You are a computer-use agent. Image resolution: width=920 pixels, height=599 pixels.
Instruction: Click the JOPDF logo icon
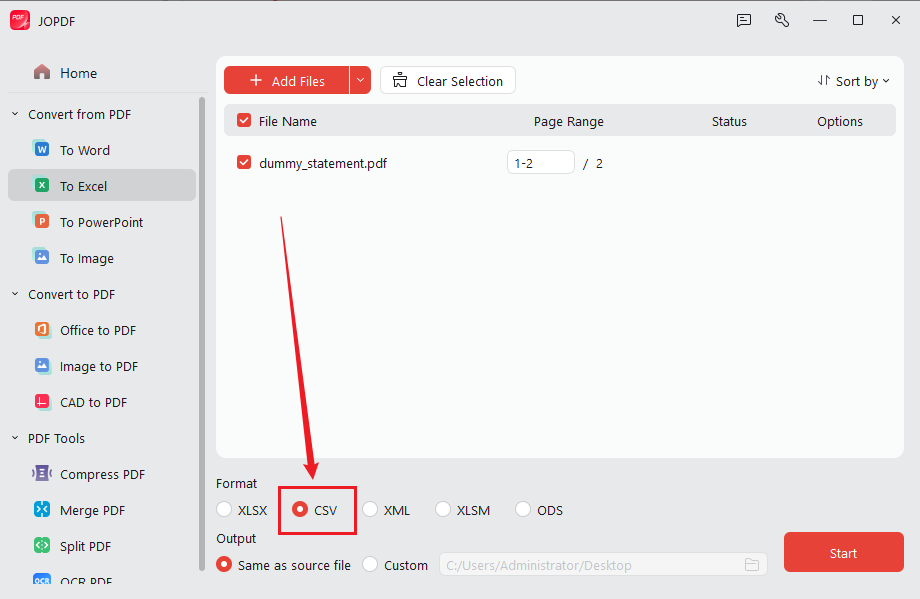pos(19,21)
